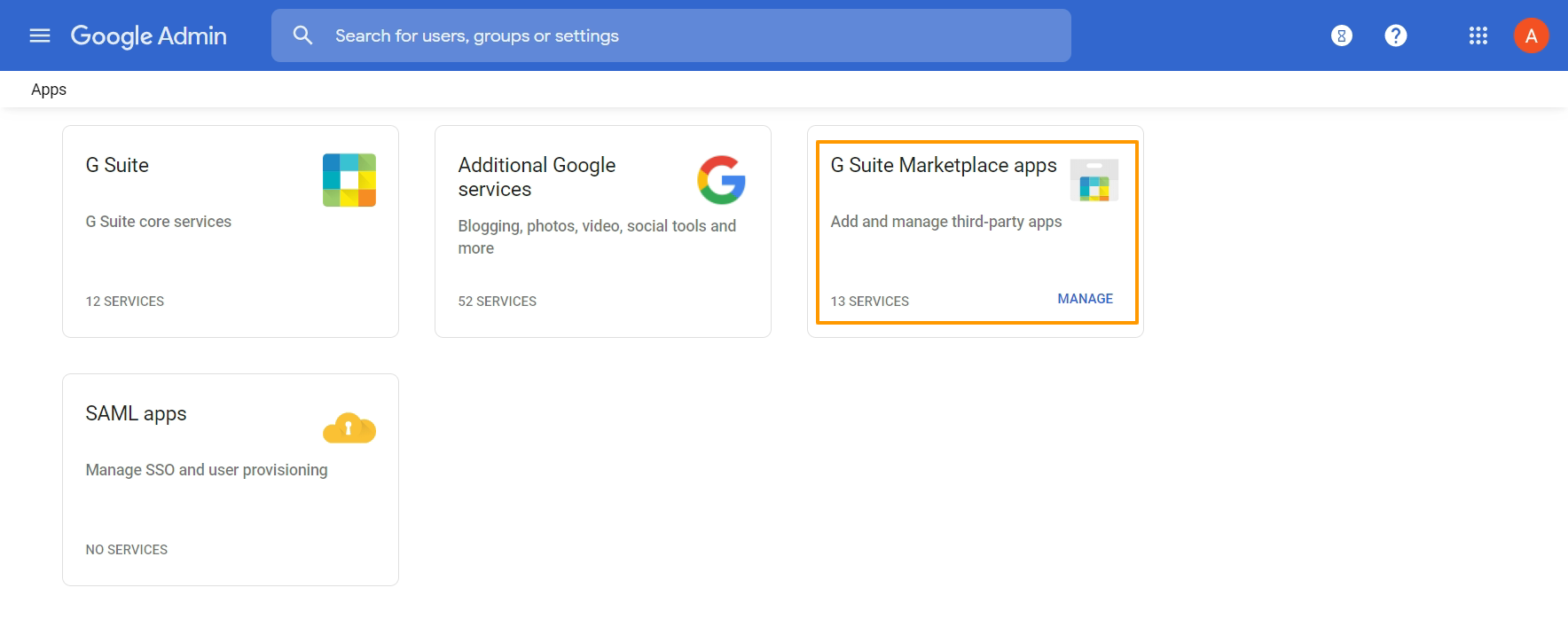1568x635 pixels.
Task: Open the Google apps grid launcher
Action: 1478,35
